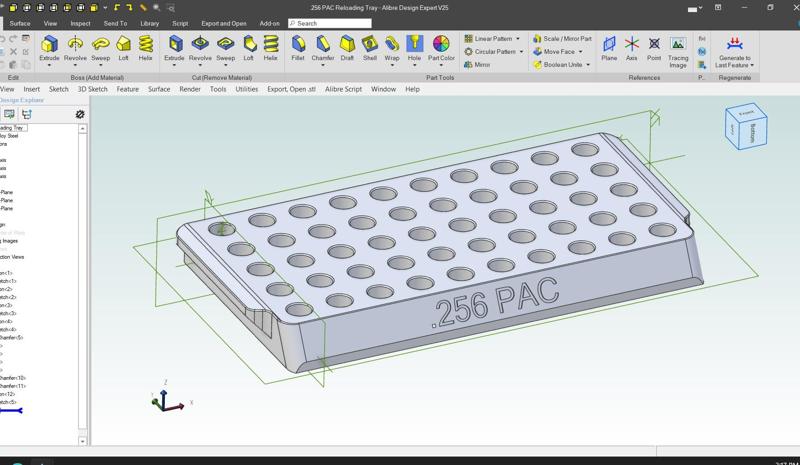The image size is (800, 465).
Task: Click the Scale / Mirror Part button
Action: coord(561,39)
